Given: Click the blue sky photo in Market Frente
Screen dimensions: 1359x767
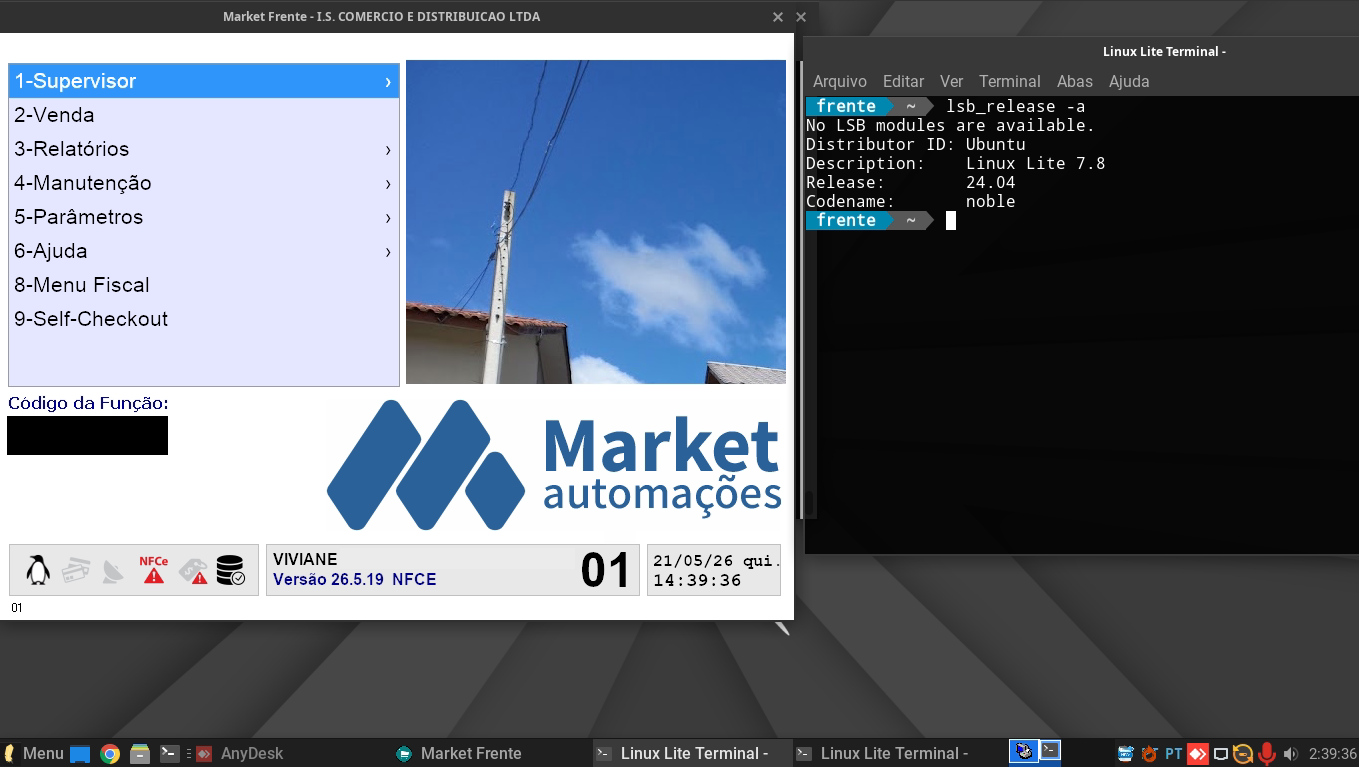Looking at the screenshot, I should [596, 222].
